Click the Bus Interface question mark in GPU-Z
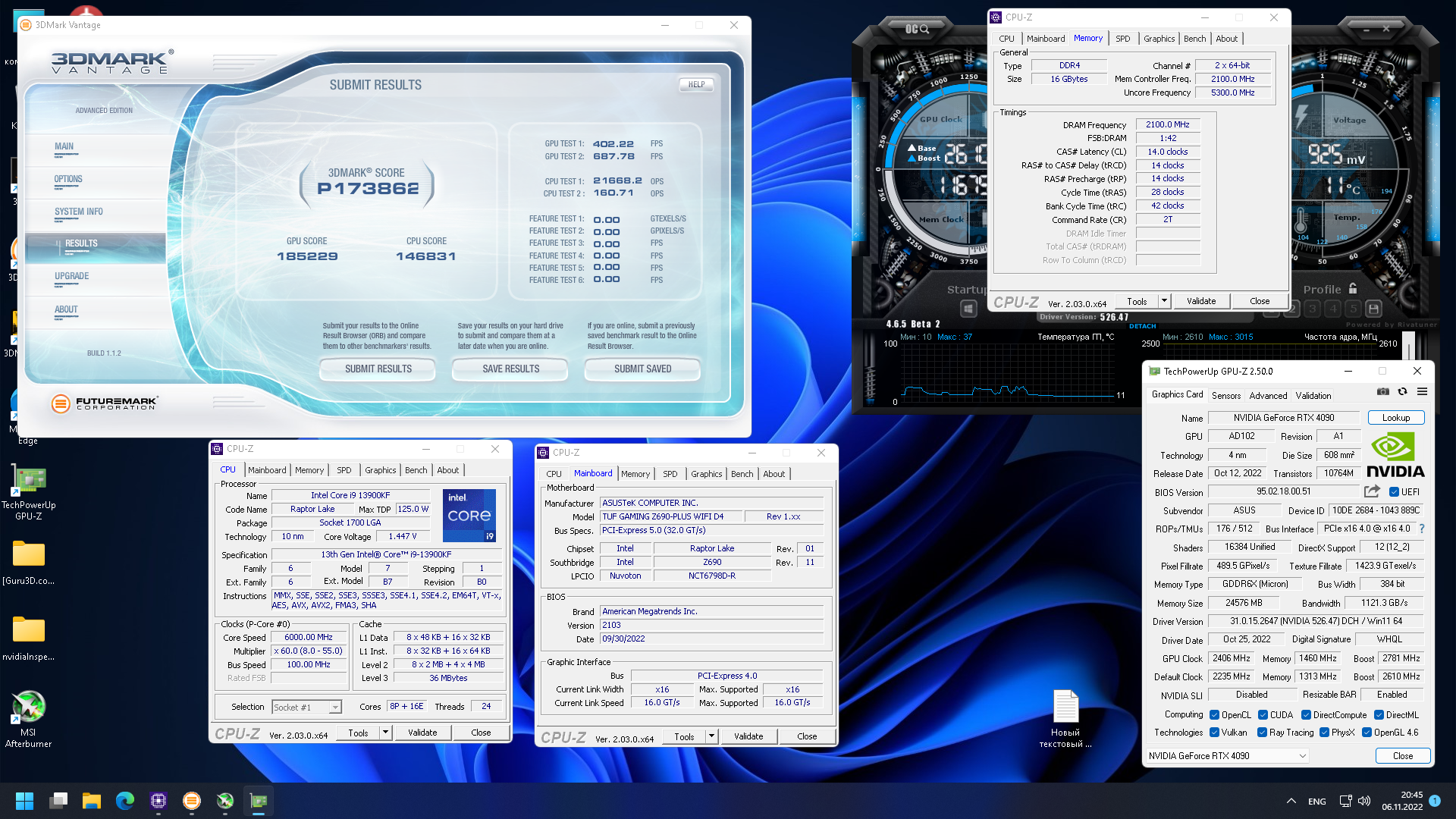This screenshot has width=1456, height=819. point(1422,529)
